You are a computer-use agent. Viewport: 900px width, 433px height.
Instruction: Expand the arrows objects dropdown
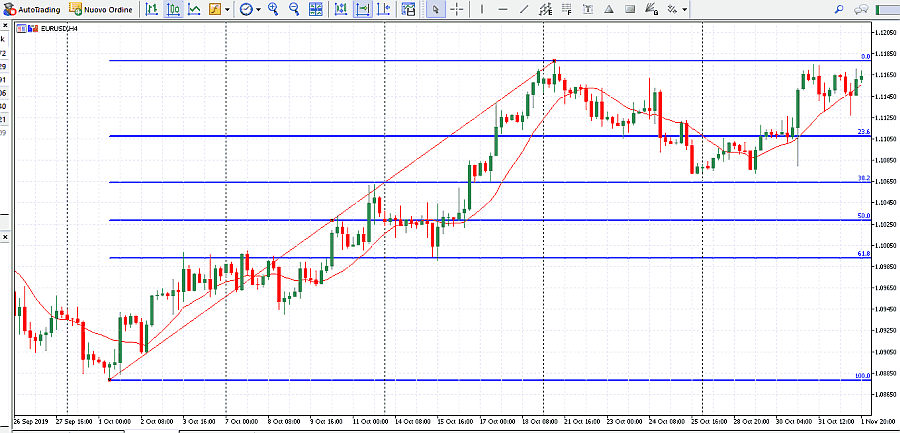tap(685, 9)
